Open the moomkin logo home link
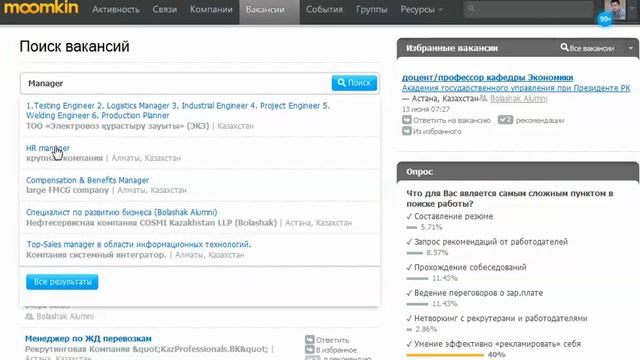Image resolution: width=640 pixels, height=360 pixels. (x=41, y=8)
